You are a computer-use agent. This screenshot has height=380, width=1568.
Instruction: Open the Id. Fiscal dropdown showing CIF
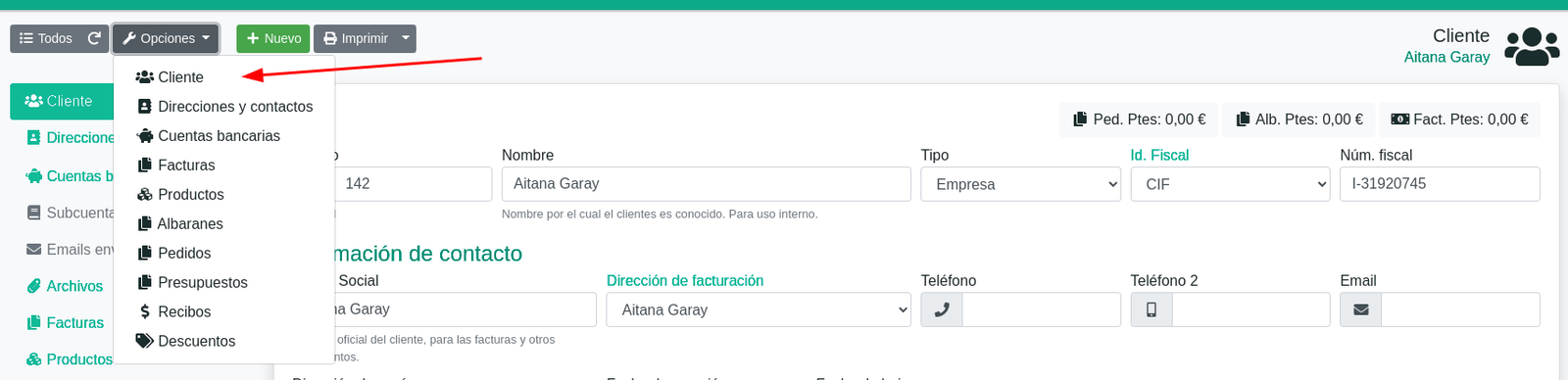coord(1230,184)
